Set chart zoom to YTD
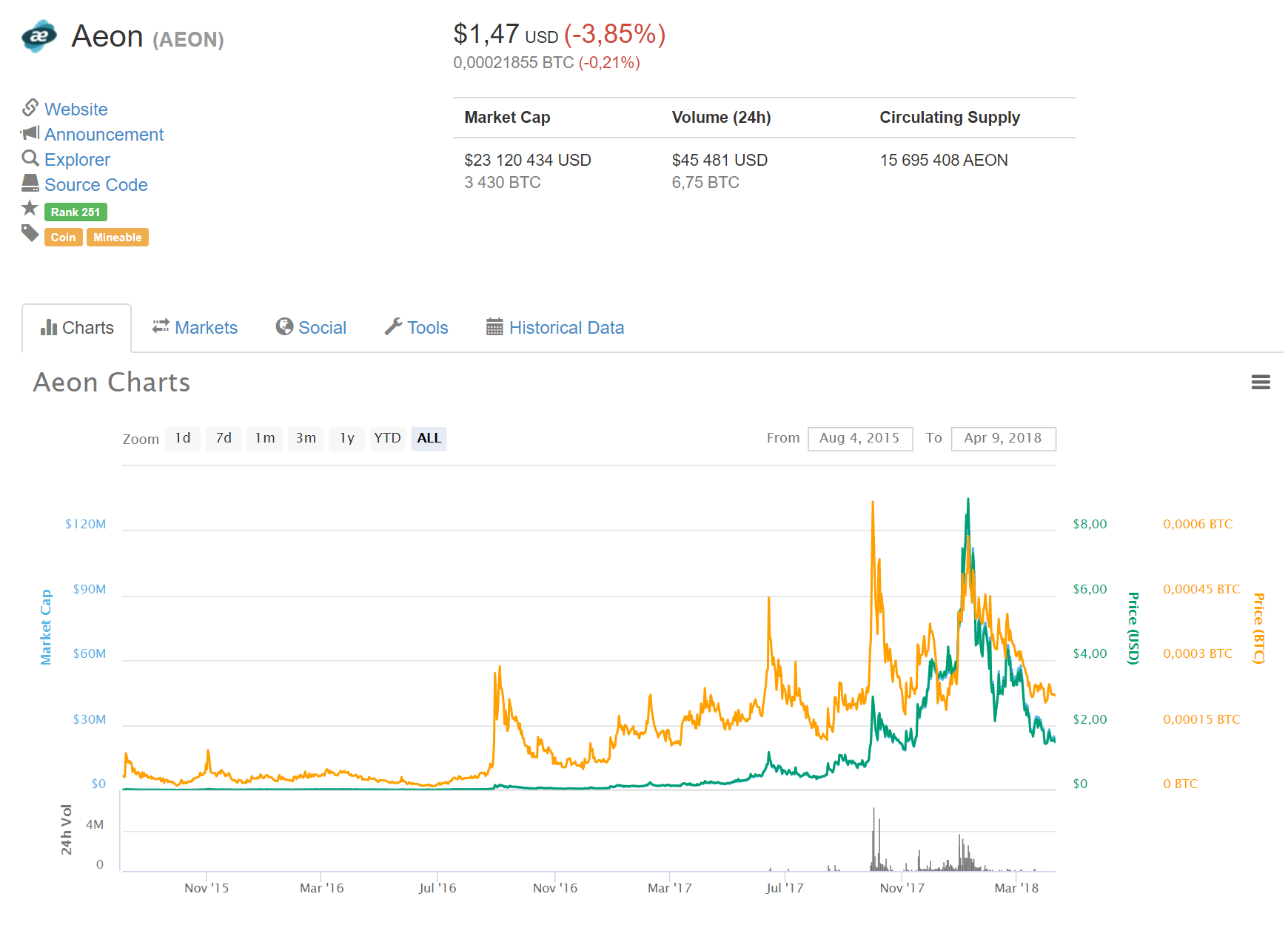The width and height of the screenshot is (1288, 925). point(387,438)
